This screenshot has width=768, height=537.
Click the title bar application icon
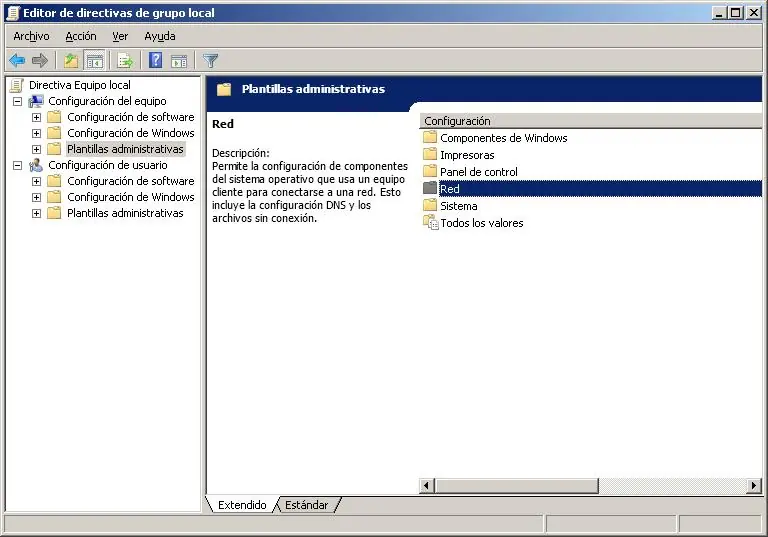click(14, 13)
